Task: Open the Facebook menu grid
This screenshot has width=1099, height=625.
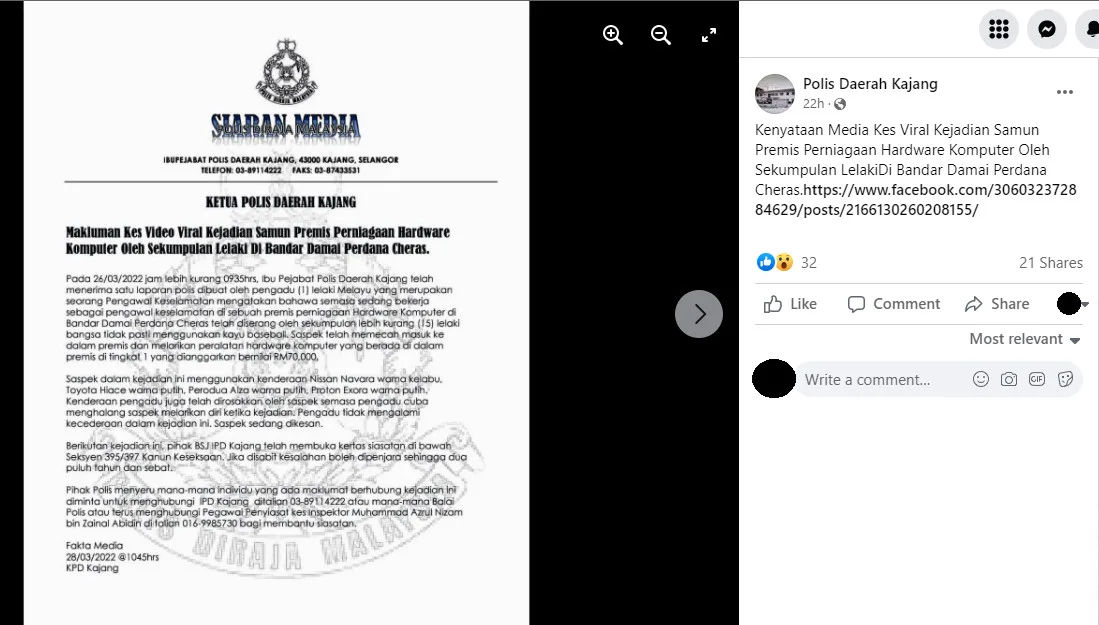Action: 999,29
